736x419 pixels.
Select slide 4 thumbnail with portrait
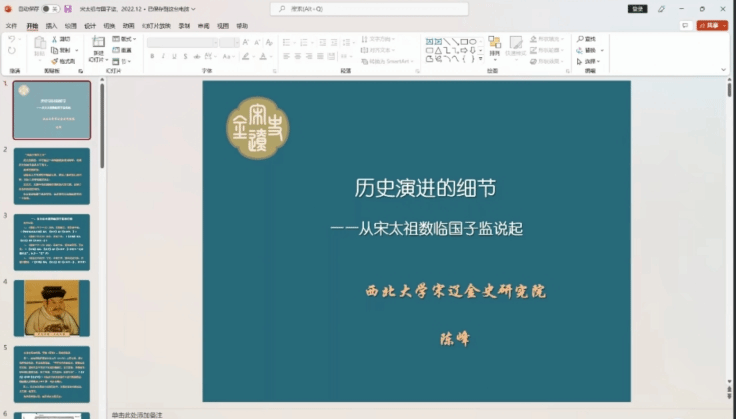(x=51, y=307)
